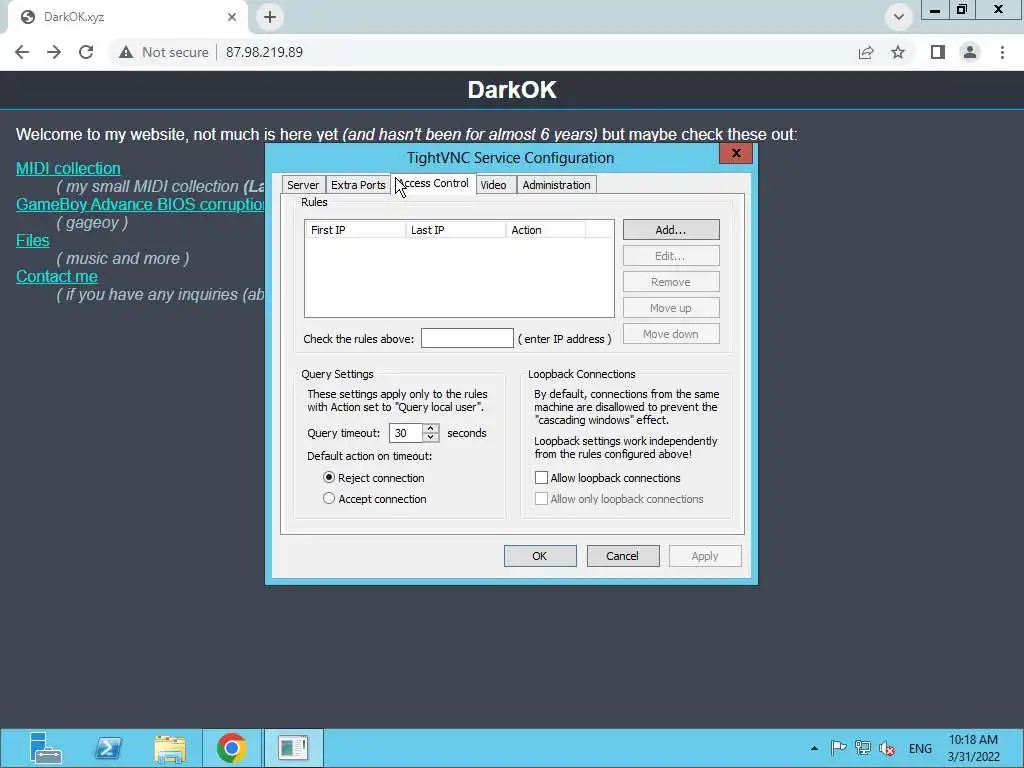Click the muted volume tray icon
The width and height of the screenshot is (1024, 768).
coord(887,748)
